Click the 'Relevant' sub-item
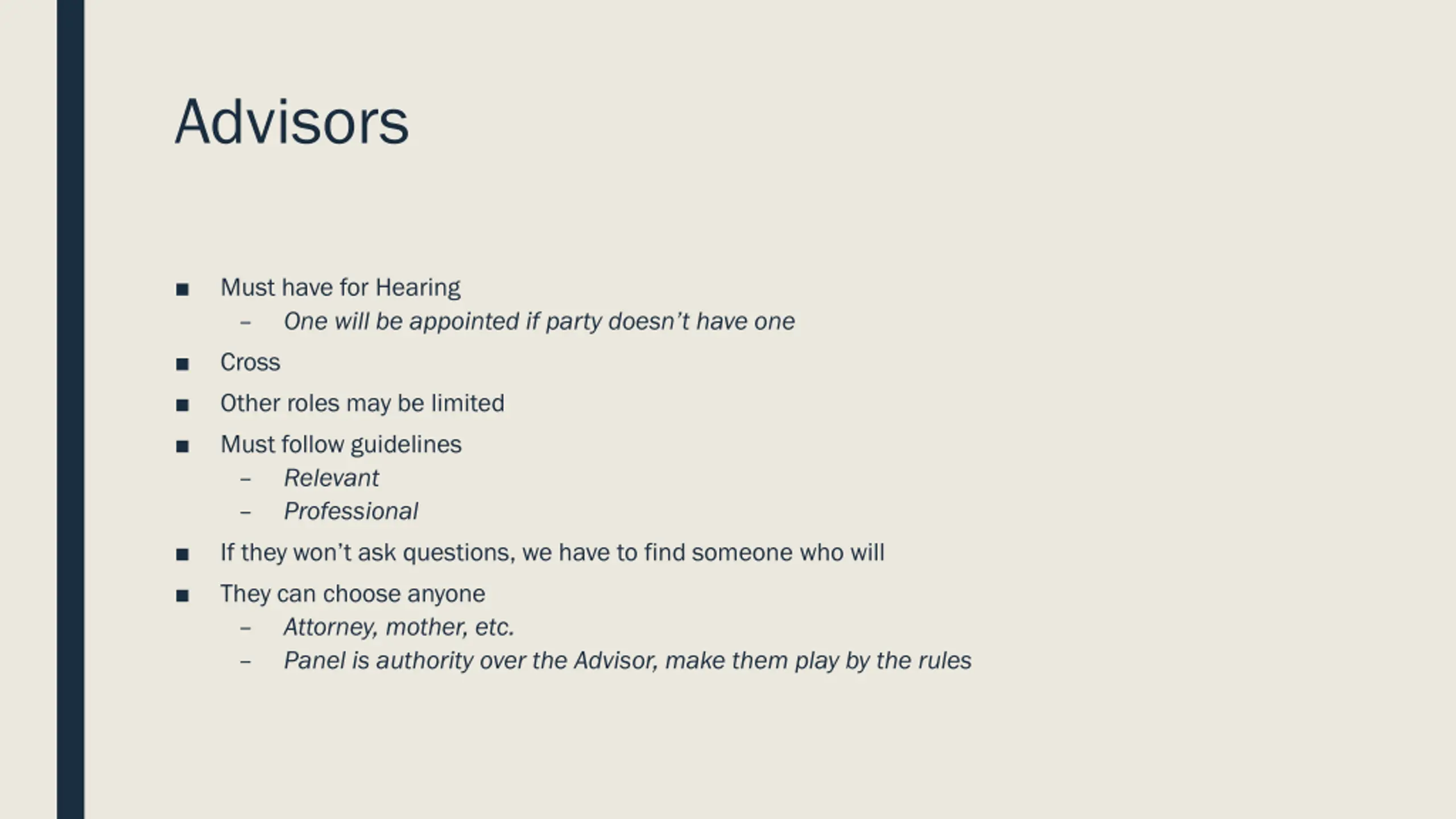The image size is (1456, 819). point(331,478)
